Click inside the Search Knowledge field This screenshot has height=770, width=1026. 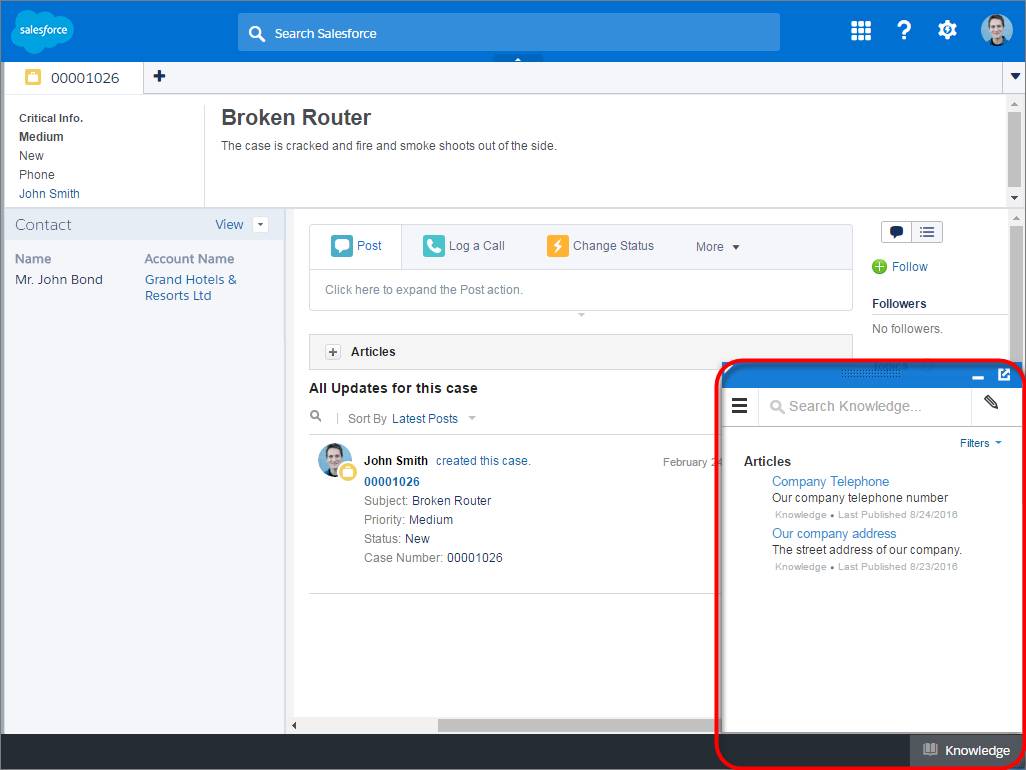(866, 406)
